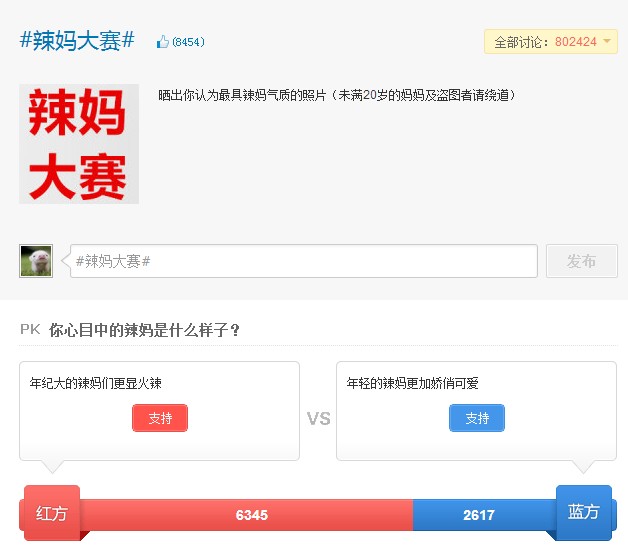Click the gray VS label between options
Viewport: 628px width, 545px height.
(318, 419)
